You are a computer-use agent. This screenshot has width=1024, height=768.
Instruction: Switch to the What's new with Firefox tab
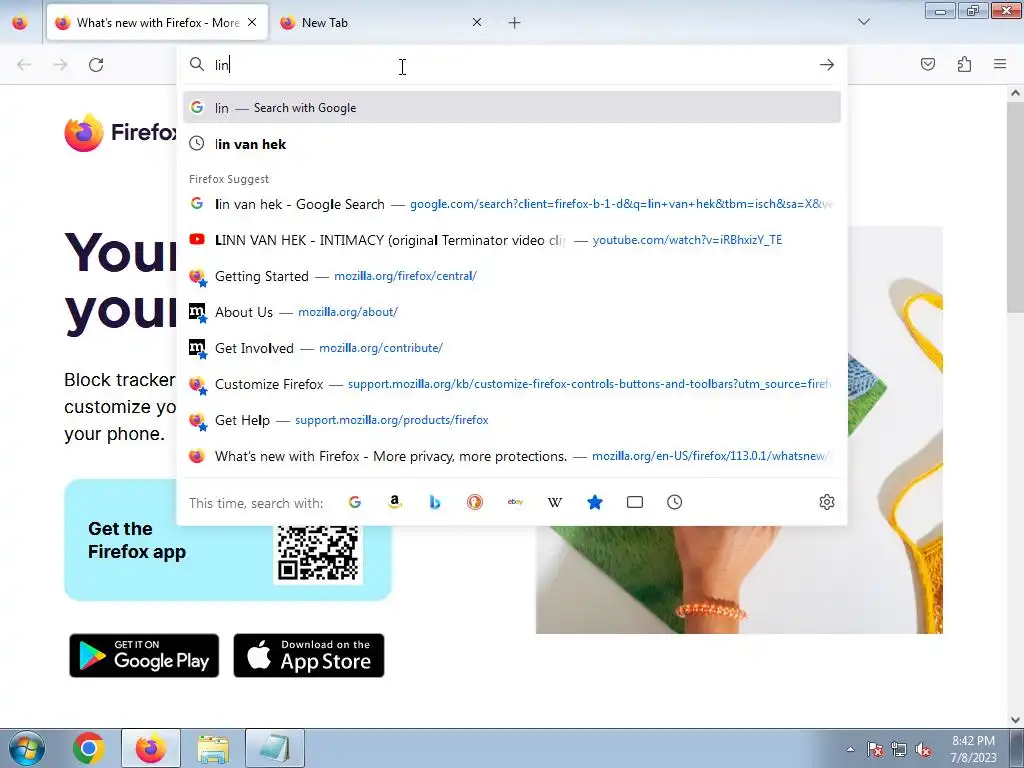[x=157, y=23]
